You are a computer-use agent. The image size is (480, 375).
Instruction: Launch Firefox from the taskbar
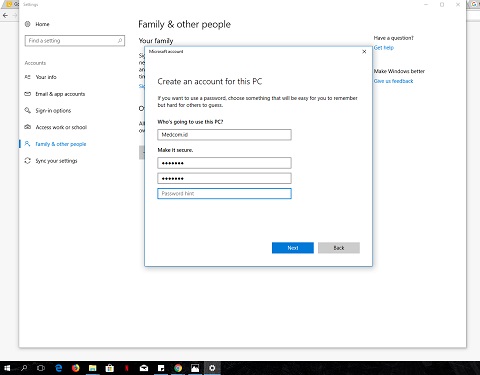click(x=76, y=368)
